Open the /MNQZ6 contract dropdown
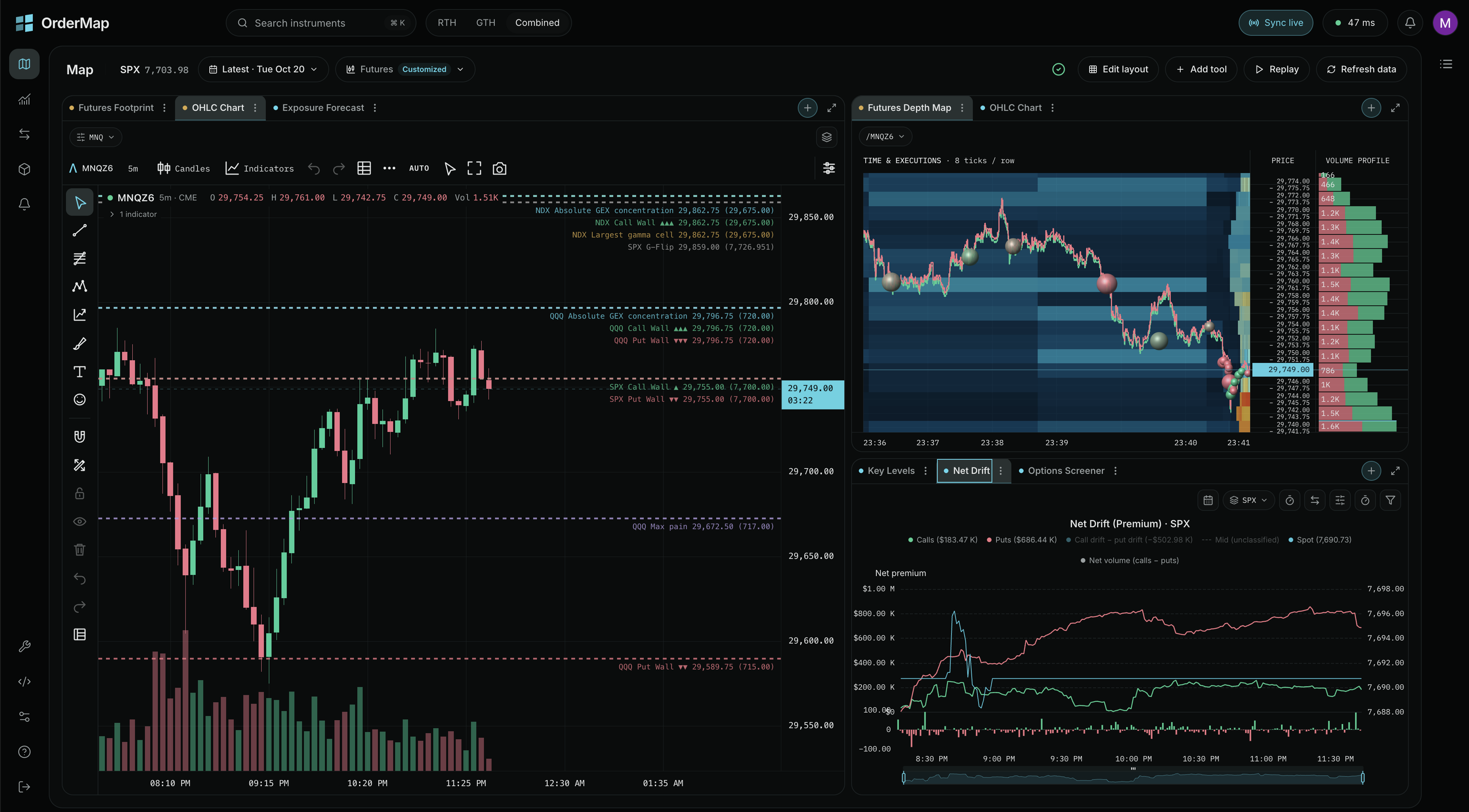Screen dimensions: 1469x812 885,137
